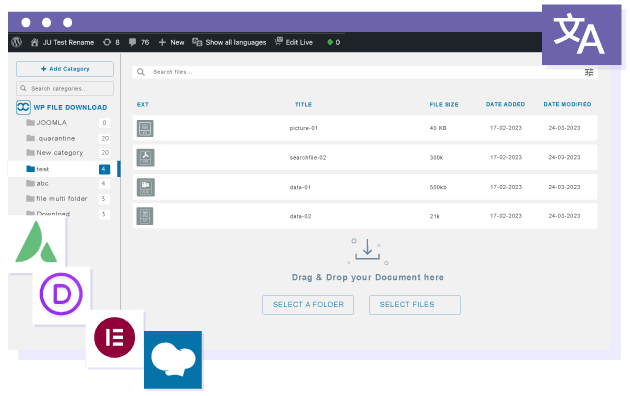Click the 300k file size cell

click(436, 157)
